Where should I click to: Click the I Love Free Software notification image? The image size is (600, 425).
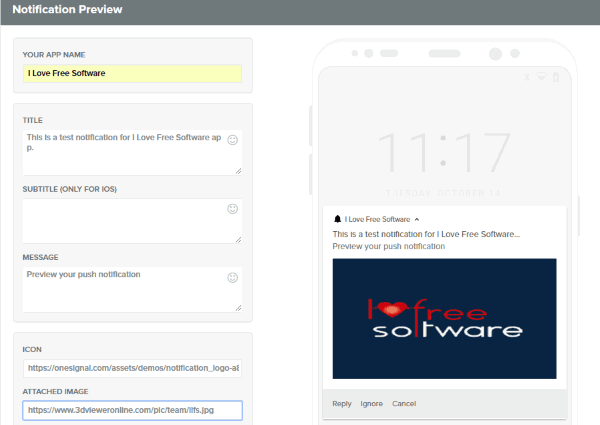pyautogui.click(x=444, y=318)
